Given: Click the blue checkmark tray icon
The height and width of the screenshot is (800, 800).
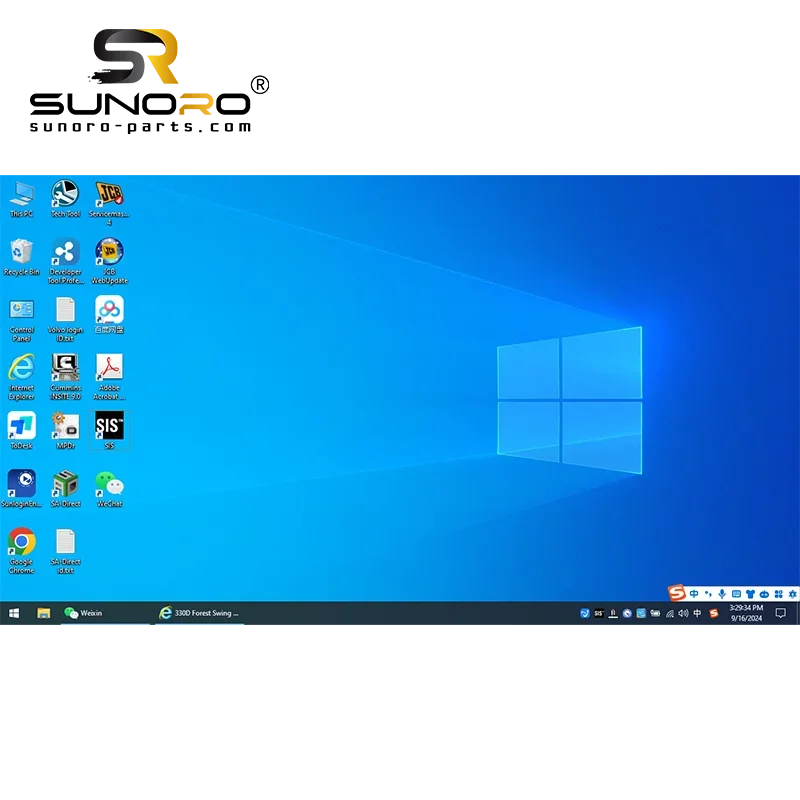Looking at the screenshot, I should coord(585,613).
